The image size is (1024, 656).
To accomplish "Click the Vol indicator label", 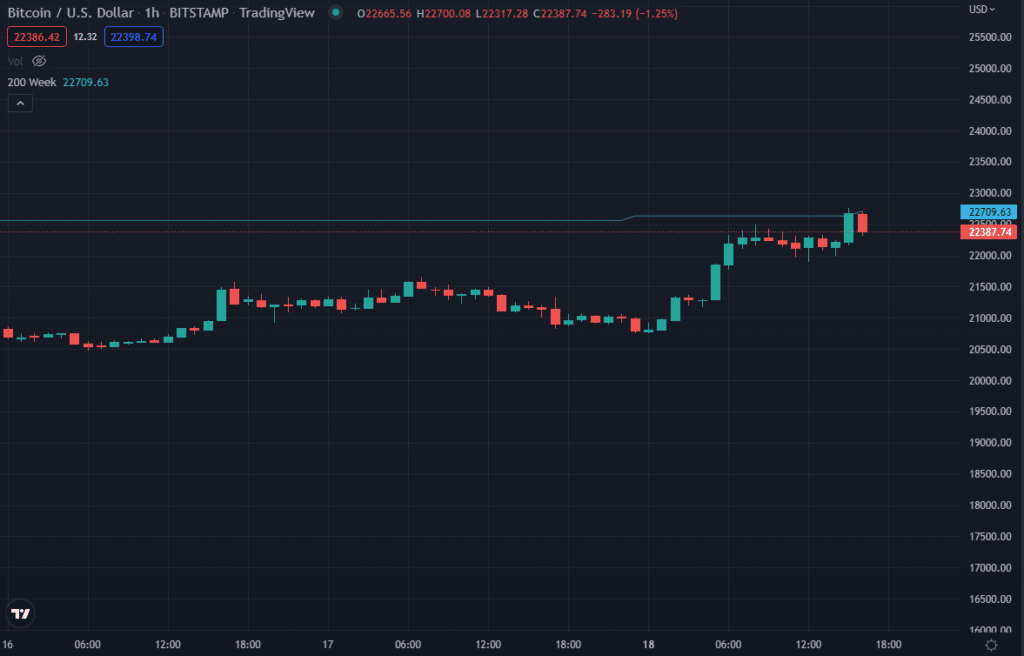I will [x=15, y=61].
